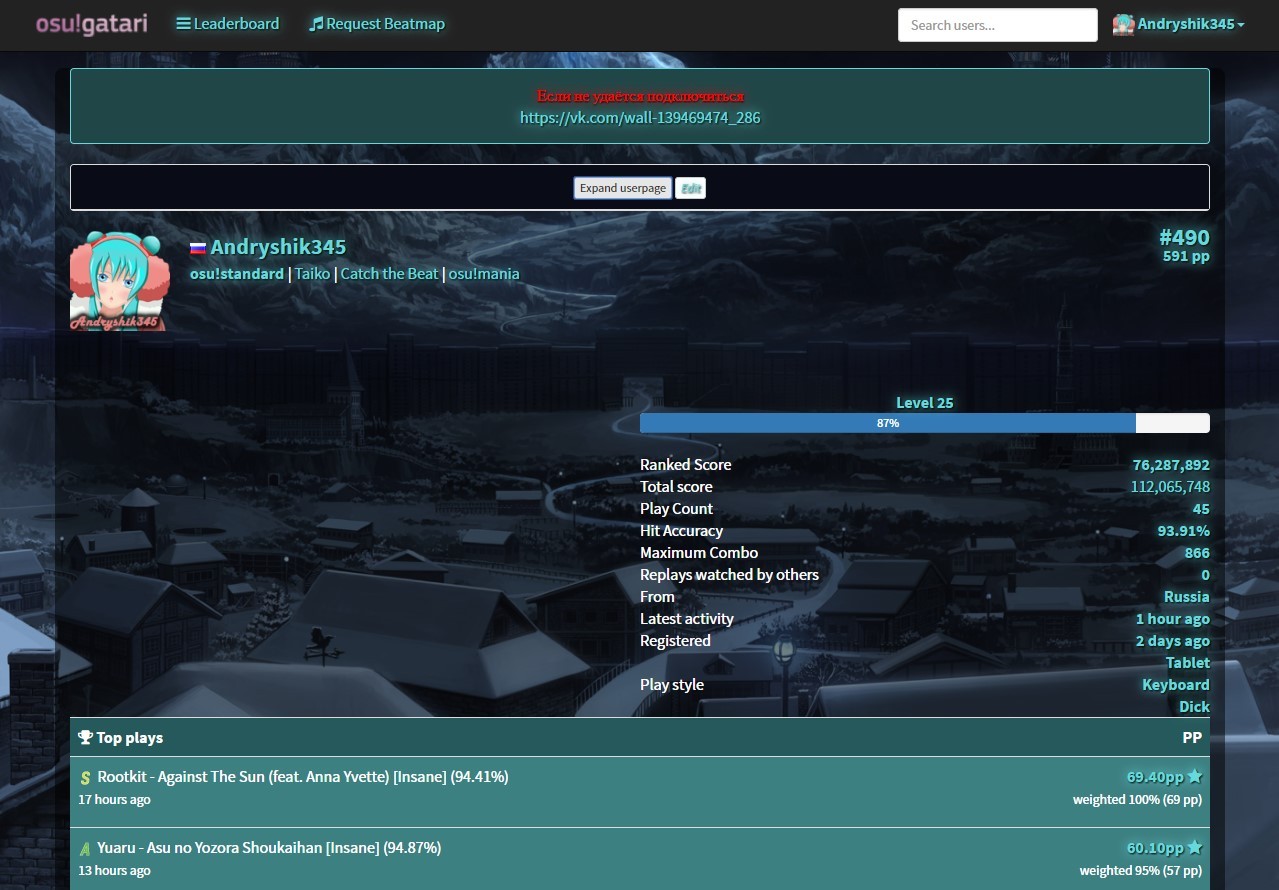Click the star icon beside 69.40pp
The image size is (1279, 890).
pyautogui.click(x=1194, y=776)
